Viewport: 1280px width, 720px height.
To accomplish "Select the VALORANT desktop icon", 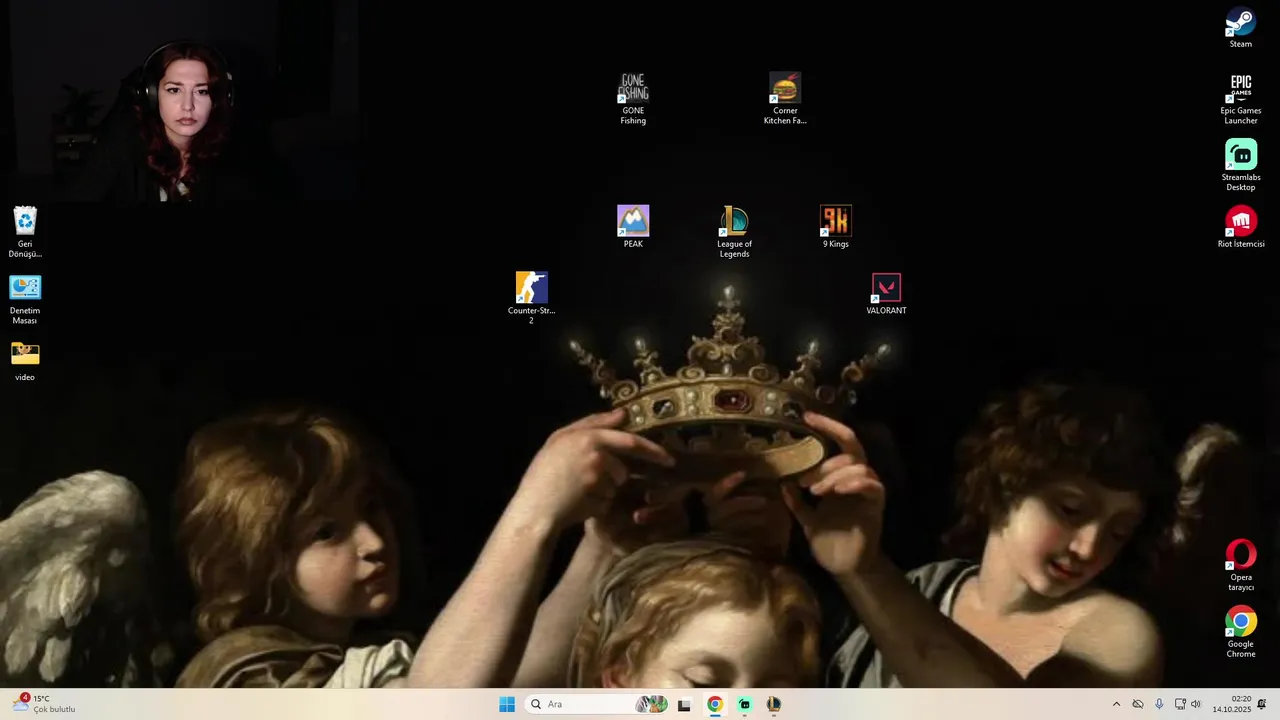I will tap(886, 294).
